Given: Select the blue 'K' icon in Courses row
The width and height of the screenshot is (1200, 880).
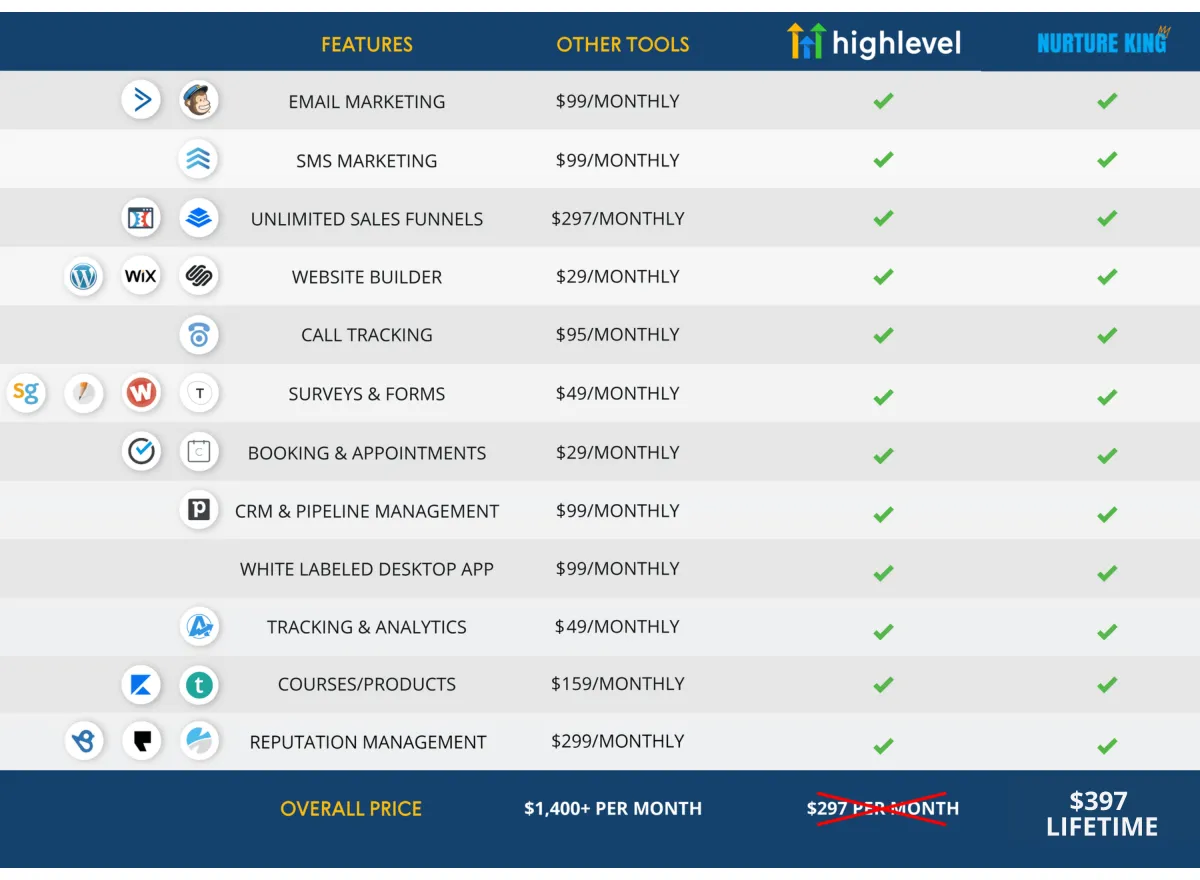Looking at the screenshot, I should point(141,684).
